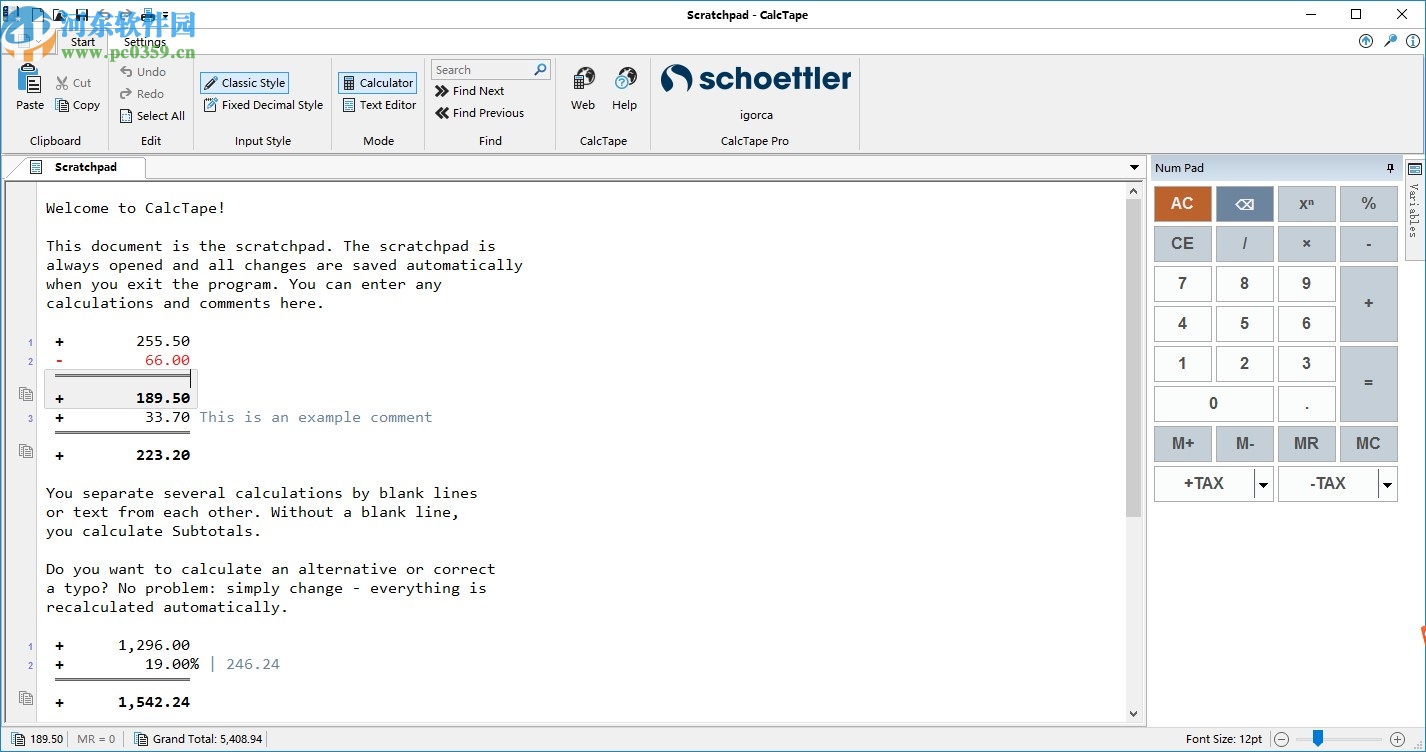
Task: Click the Grand Total icon in status bar
Action: click(140, 739)
